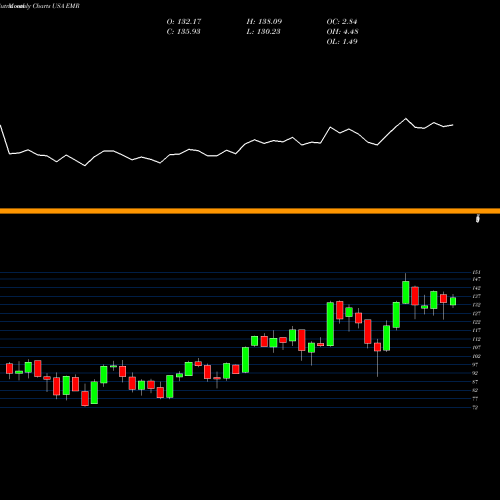Click the high value 'H: 138.09'

click(x=264, y=22)
